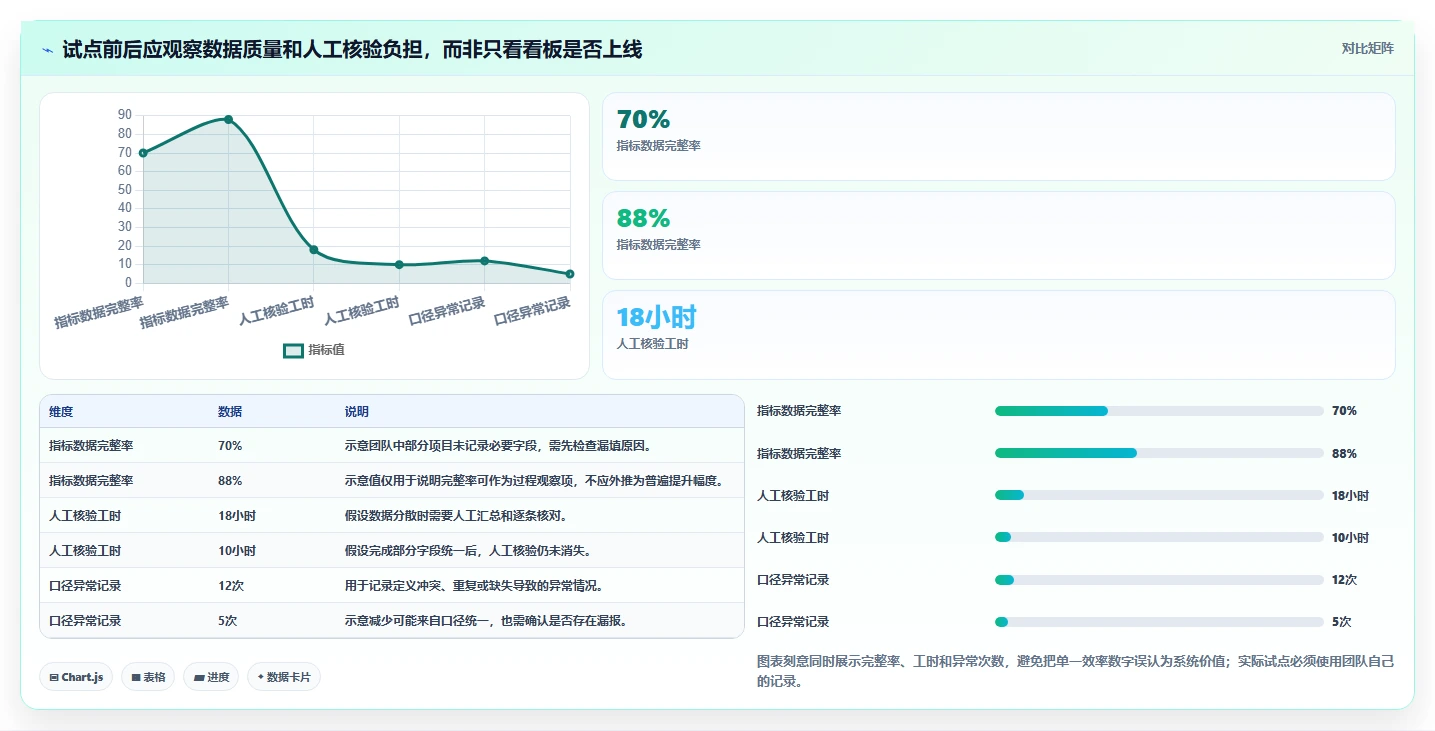Click the 数据 column header
The height and width of the screenshot is (731, 1435).
(x=230, y=412)
